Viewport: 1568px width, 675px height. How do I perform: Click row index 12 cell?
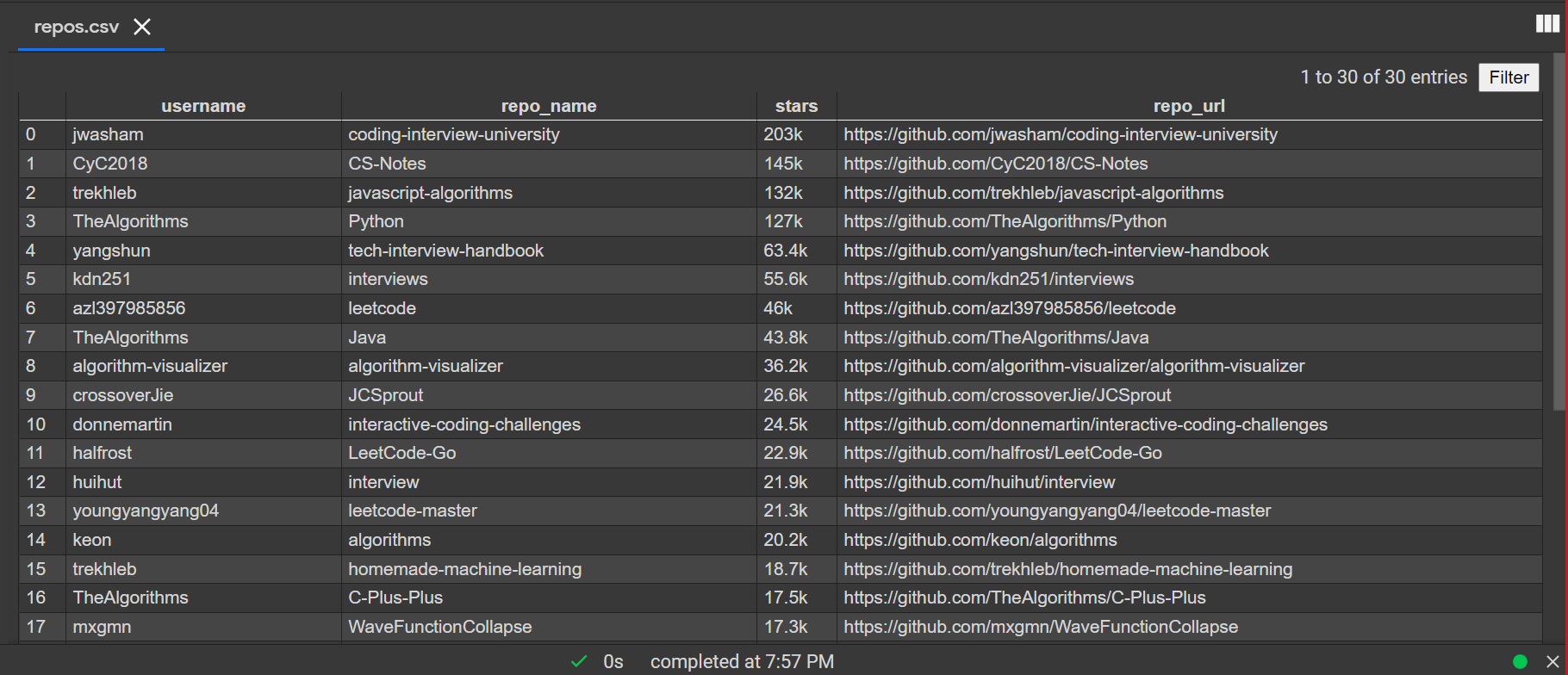42,482
